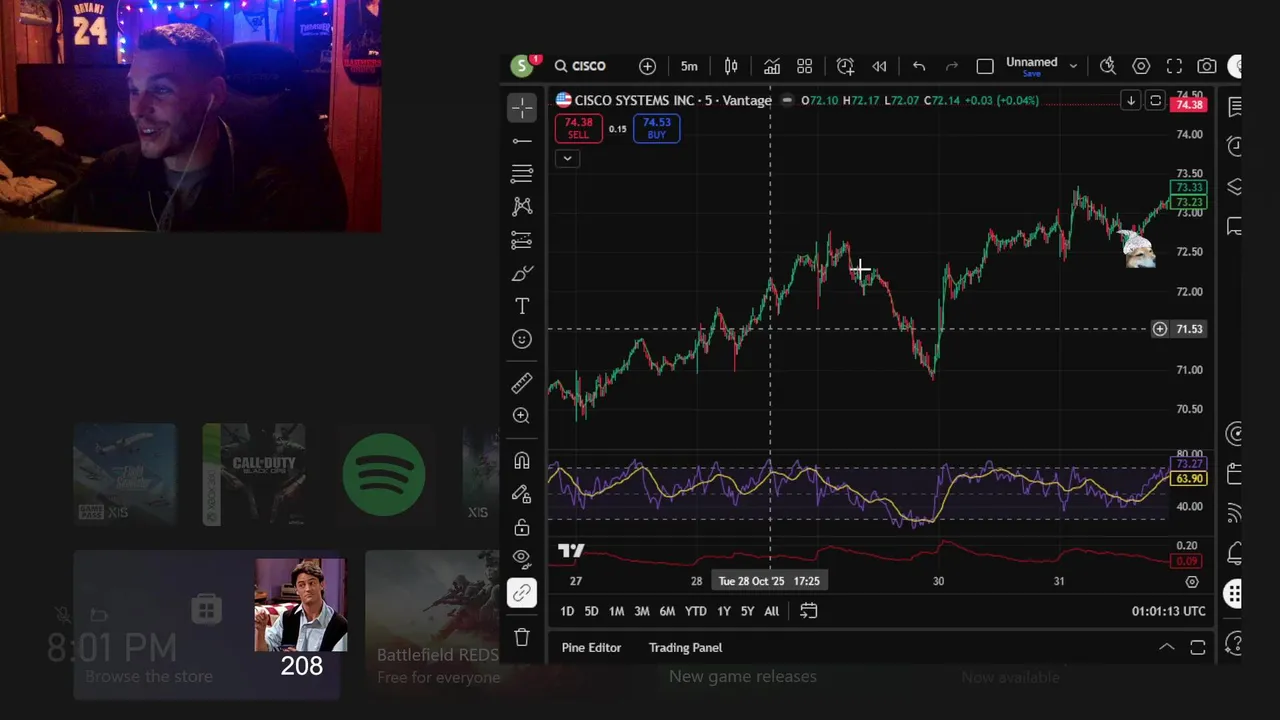Activate the zoom in tool
This screenshot has height=720, width=1280.
click(x=522, y=416)
